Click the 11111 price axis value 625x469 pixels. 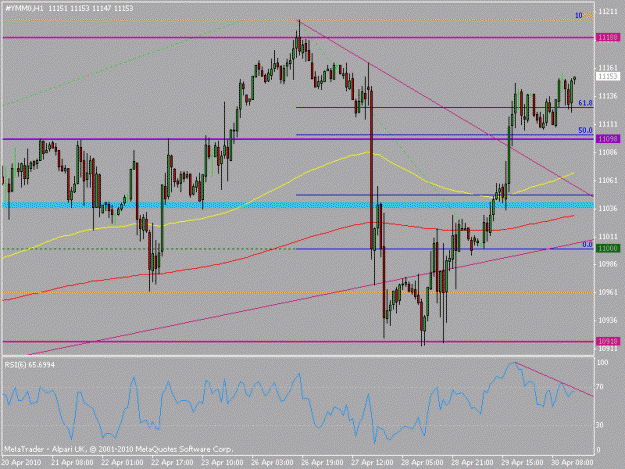(608, 124)
